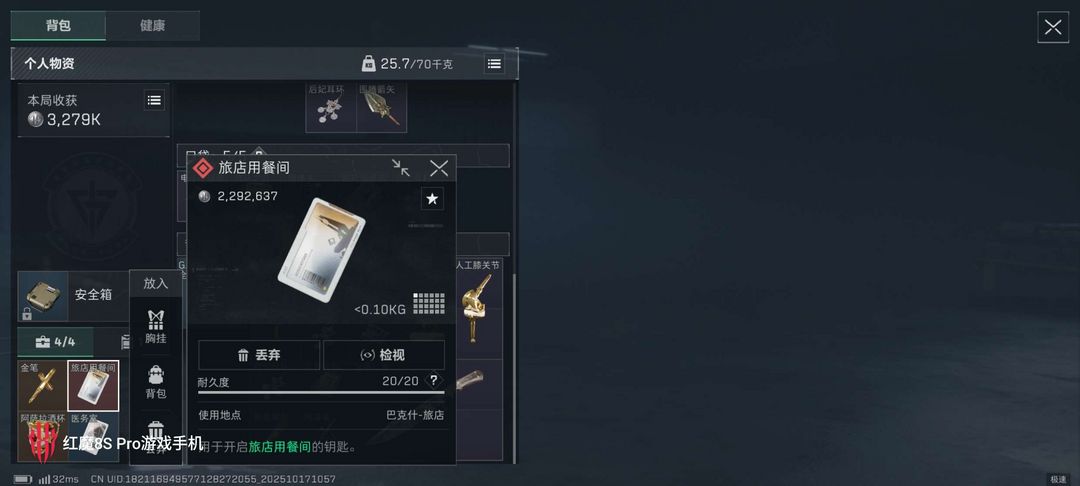Click the 耐久度 durability bar

pyautogui.click(x=321, y=392)
